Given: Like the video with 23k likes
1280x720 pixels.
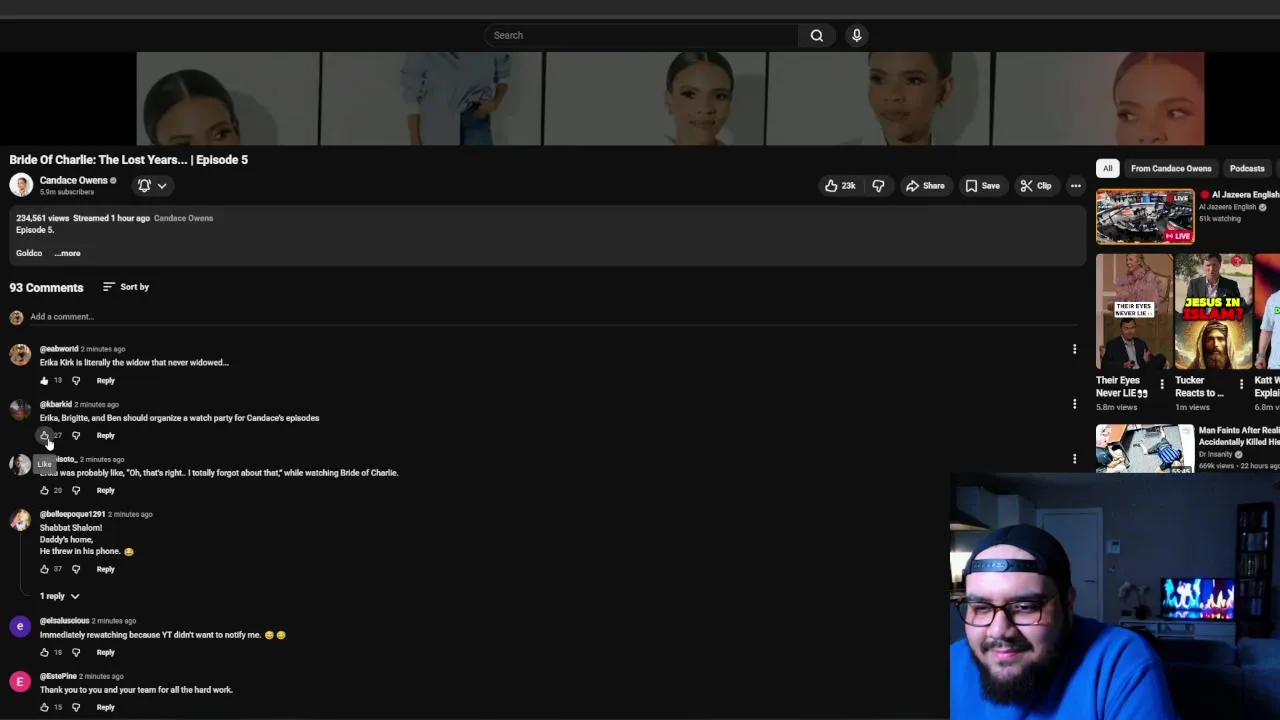Looking at the screenshot, I should coord(840,186).
